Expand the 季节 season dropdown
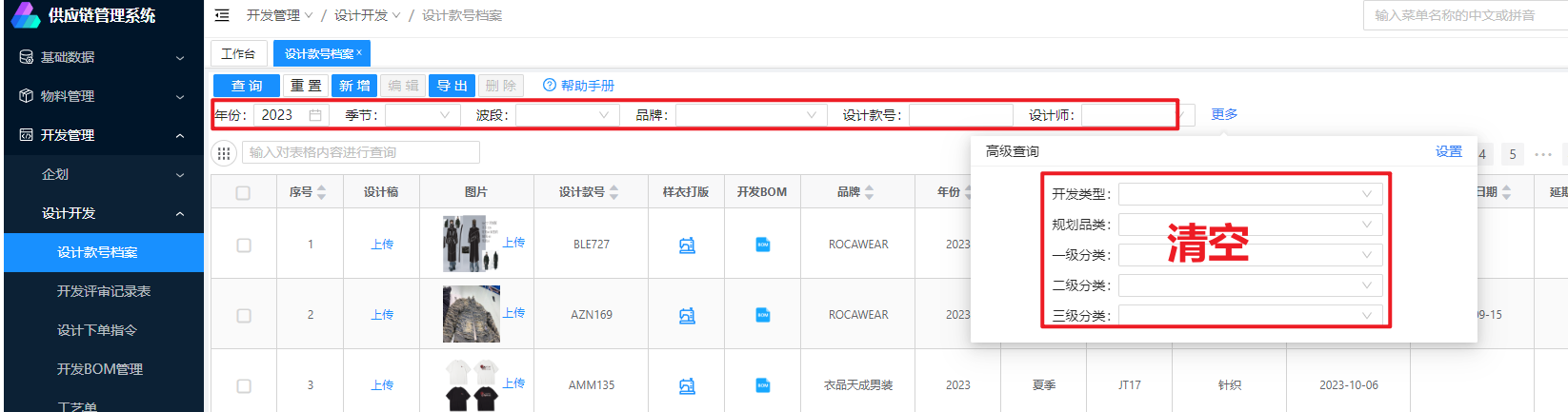1568x412 pixels. click(x=444, y=115)
